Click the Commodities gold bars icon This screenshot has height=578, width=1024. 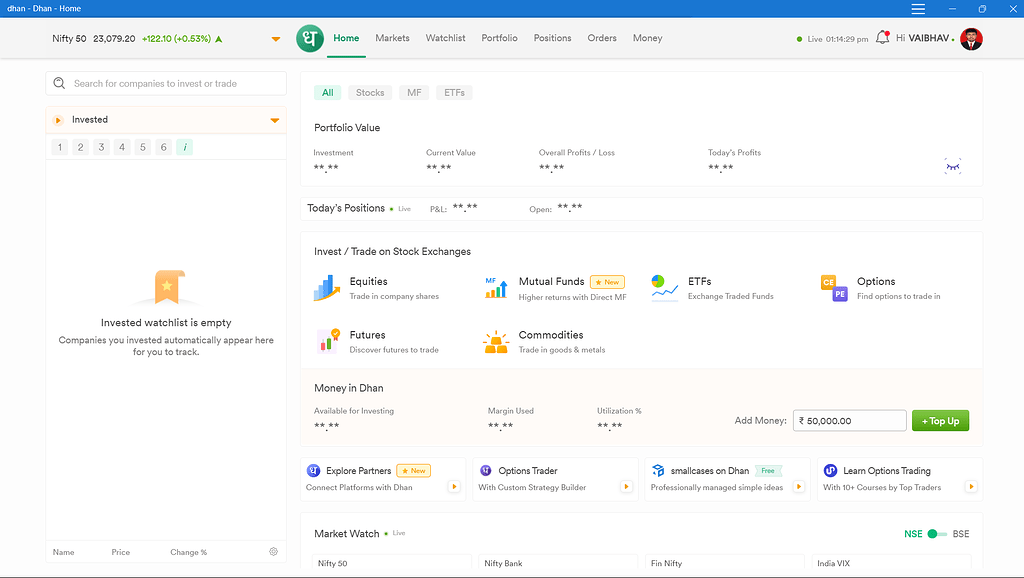496,341
